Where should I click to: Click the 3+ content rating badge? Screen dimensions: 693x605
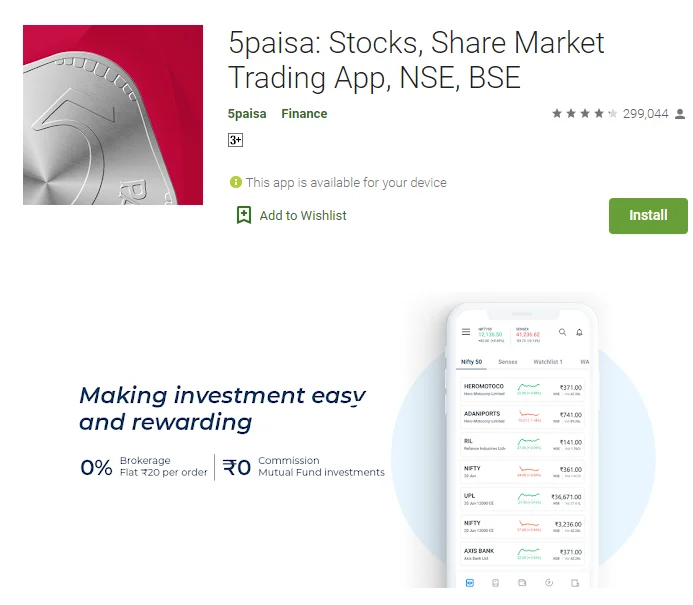[236, 140]
